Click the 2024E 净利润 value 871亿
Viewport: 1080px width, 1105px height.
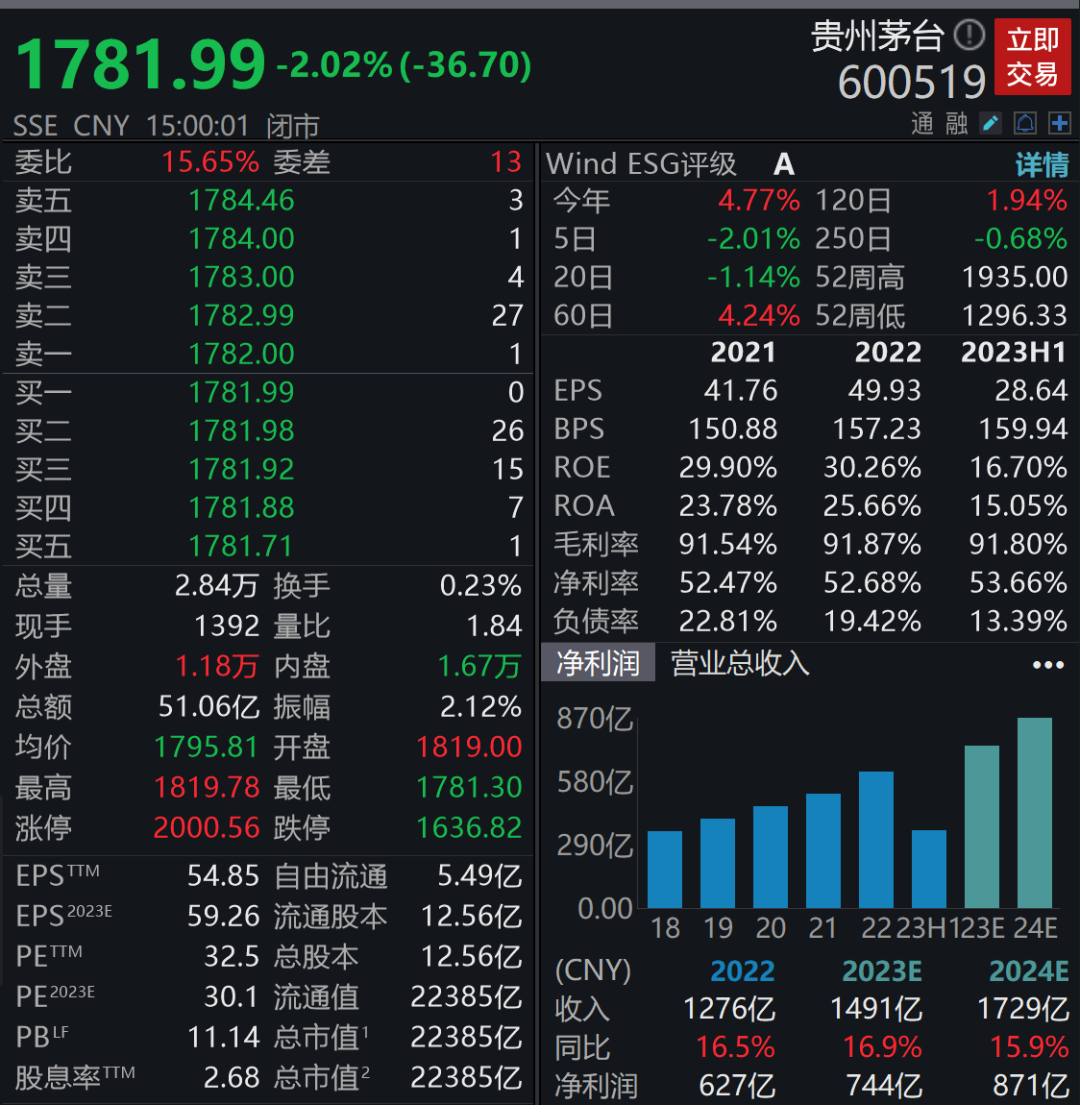pos(1031,1086)
